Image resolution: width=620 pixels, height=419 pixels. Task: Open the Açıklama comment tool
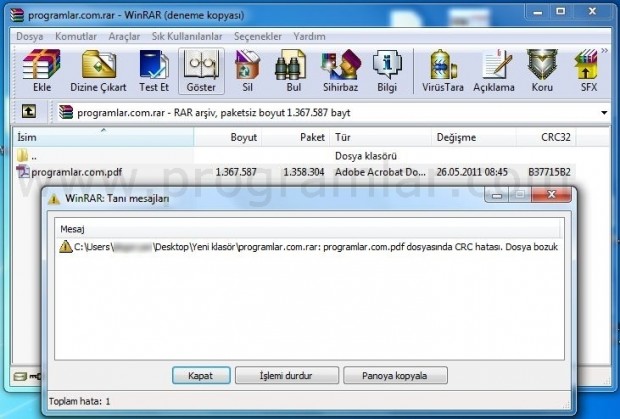click(x=494, y=71)
